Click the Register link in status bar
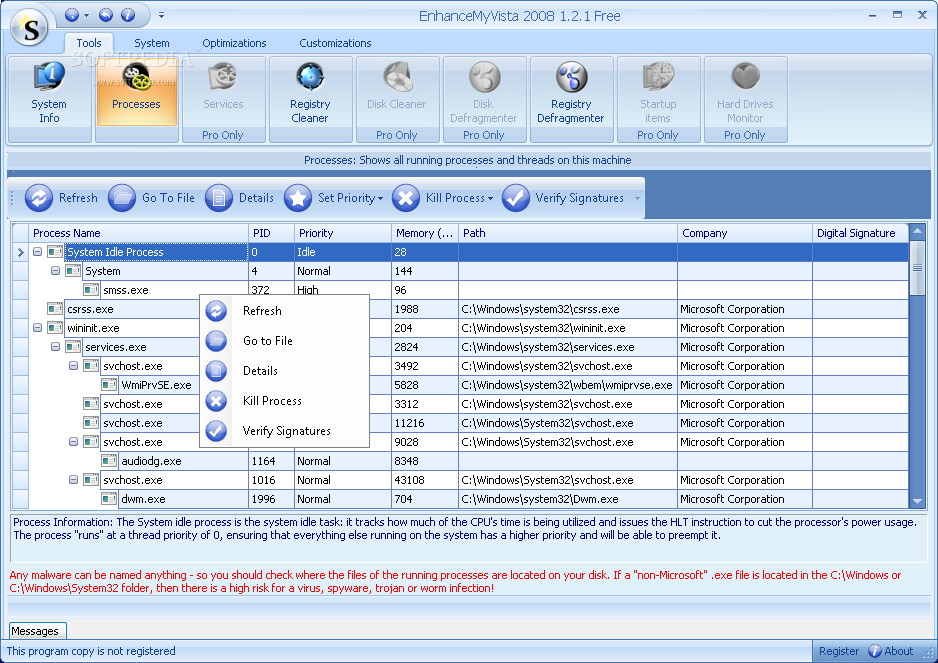The height and width of the screenshot is (663, 938). (x=839, y=651)
